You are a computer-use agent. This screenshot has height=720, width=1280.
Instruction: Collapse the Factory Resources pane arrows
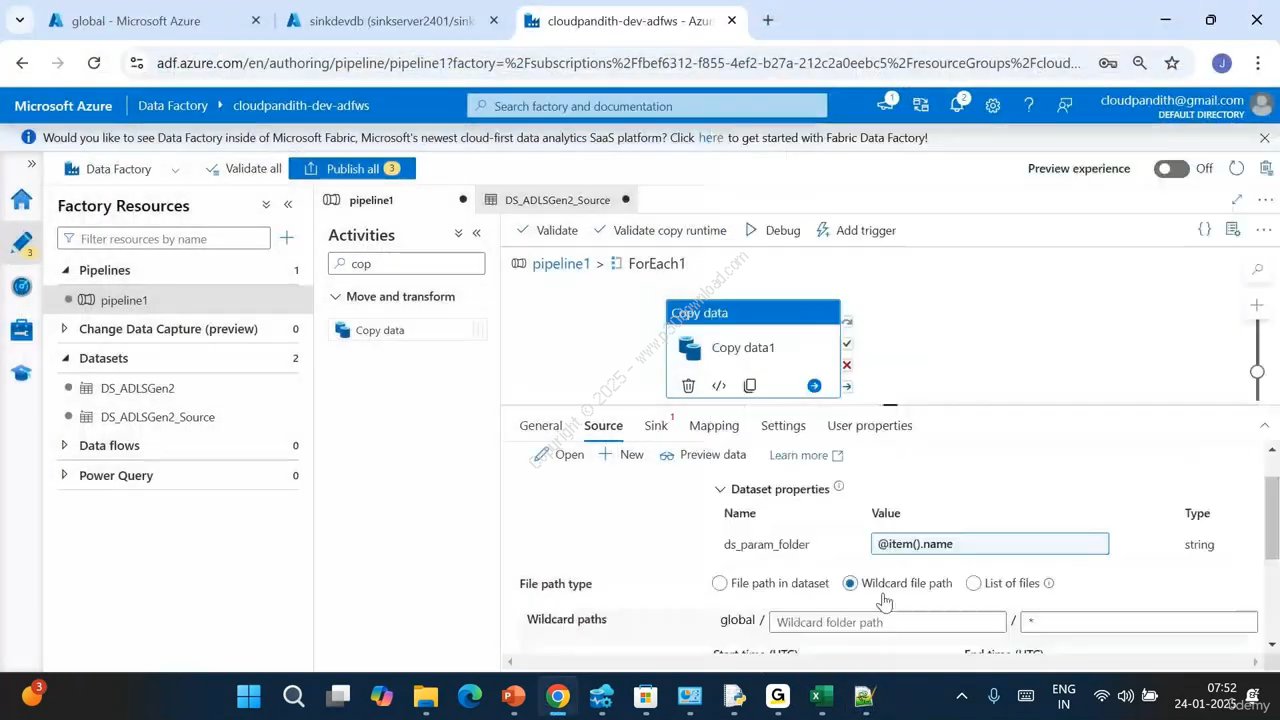288,205
